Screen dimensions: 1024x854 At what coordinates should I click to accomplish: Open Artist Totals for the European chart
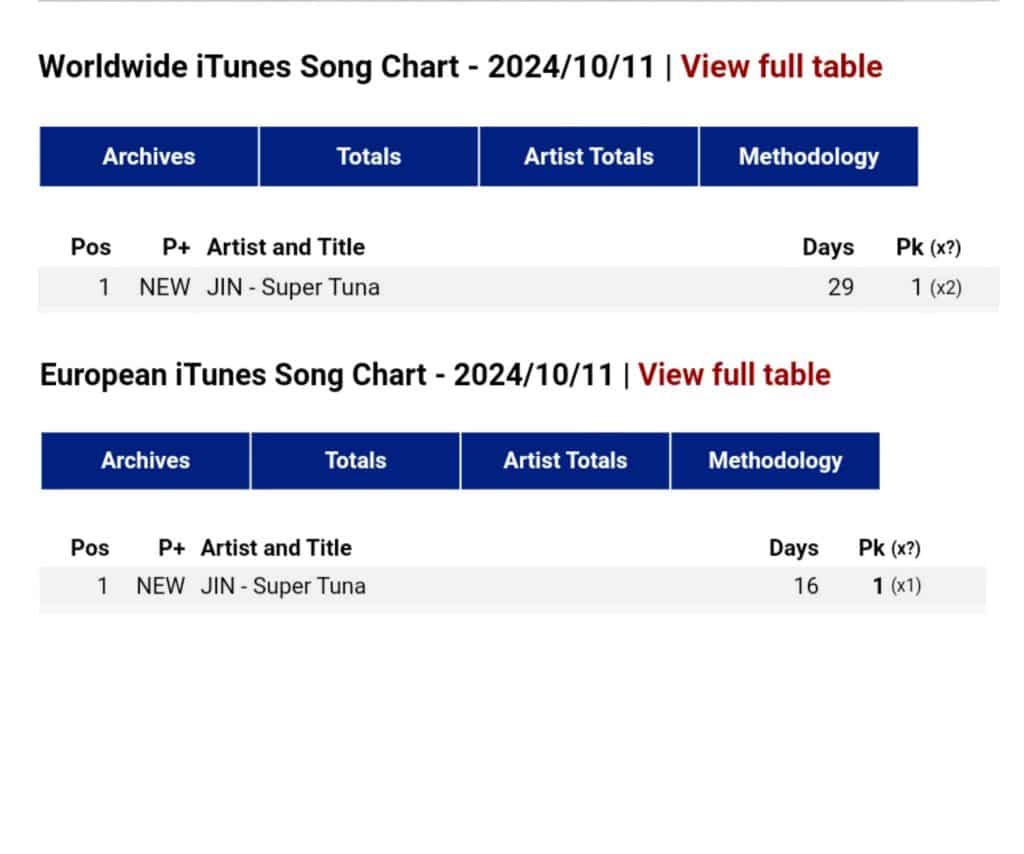coord(565,461)
